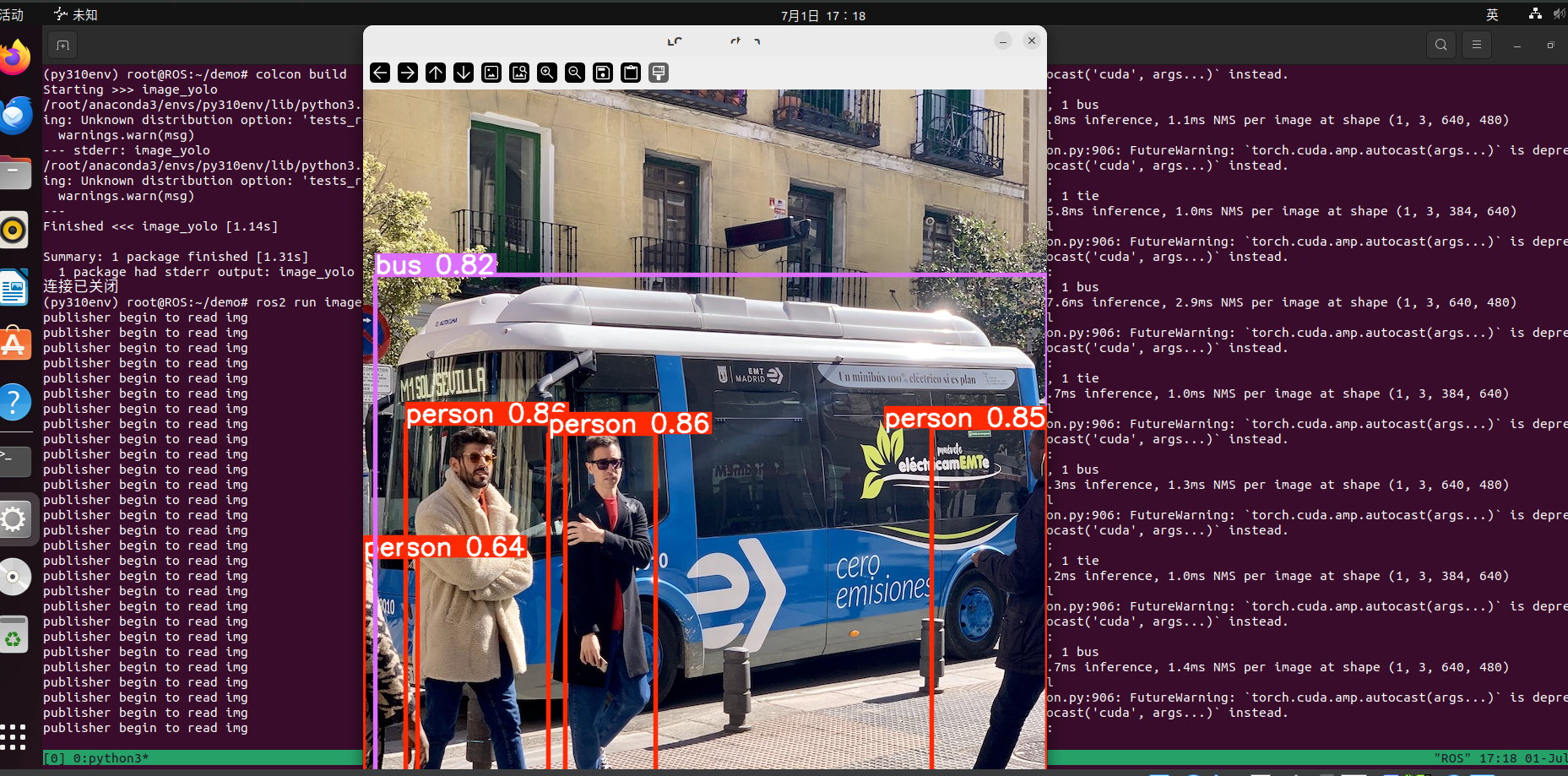Click the pan left arrow in image viewer
The height and width of the screenshot is (776, 1568).
[x=380, y=73]
